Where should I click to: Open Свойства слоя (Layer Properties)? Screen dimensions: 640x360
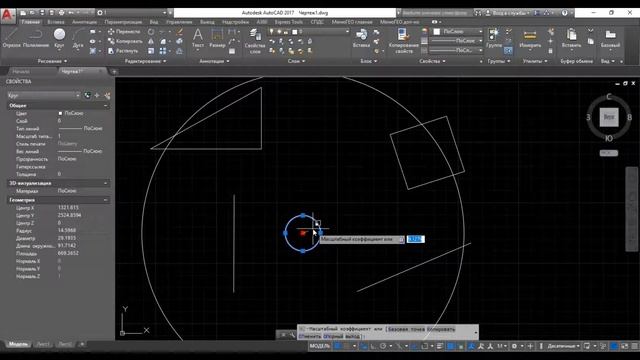255,41
